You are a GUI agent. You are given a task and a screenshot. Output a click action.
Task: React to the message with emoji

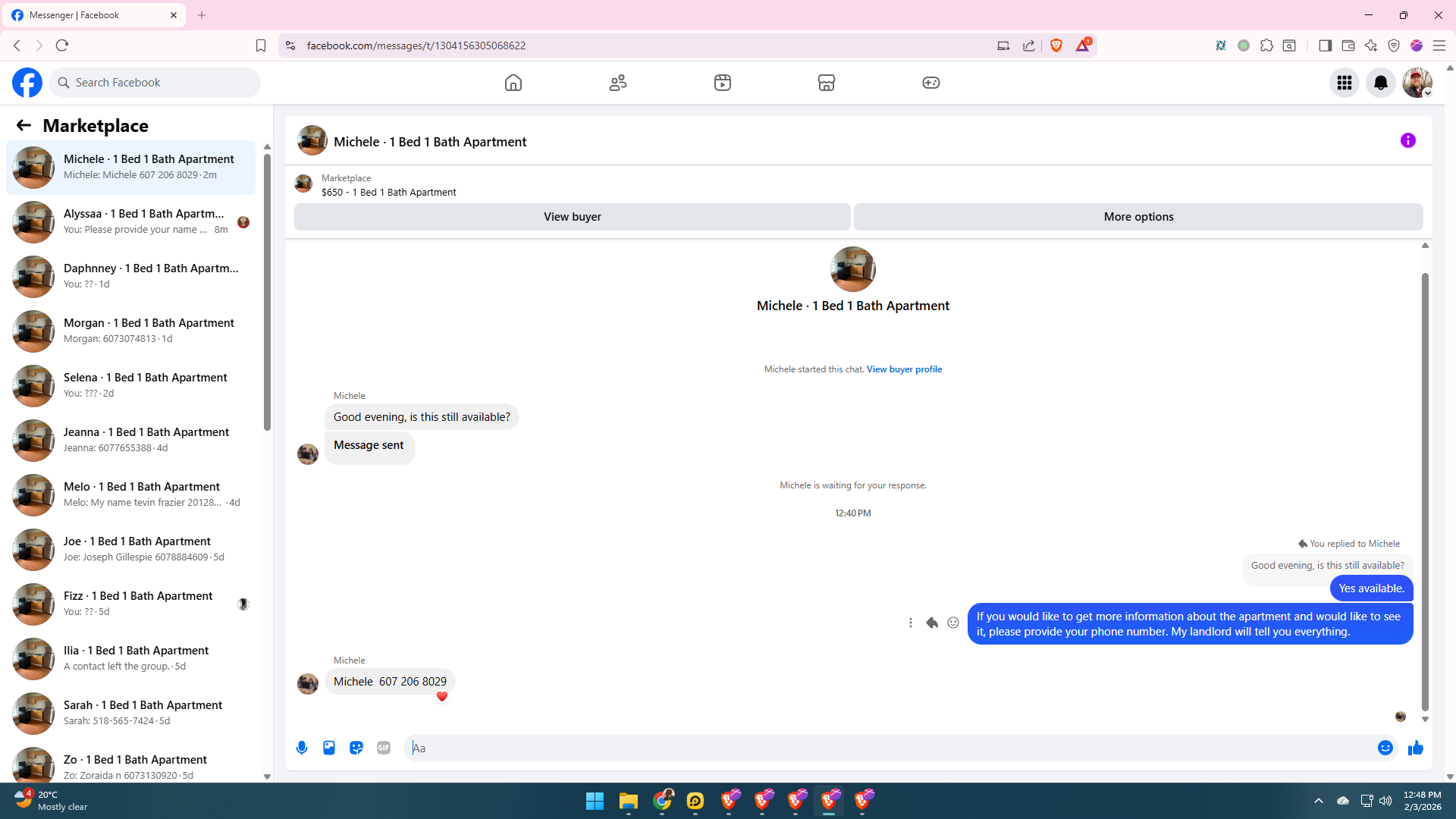[x=953, y=623]
